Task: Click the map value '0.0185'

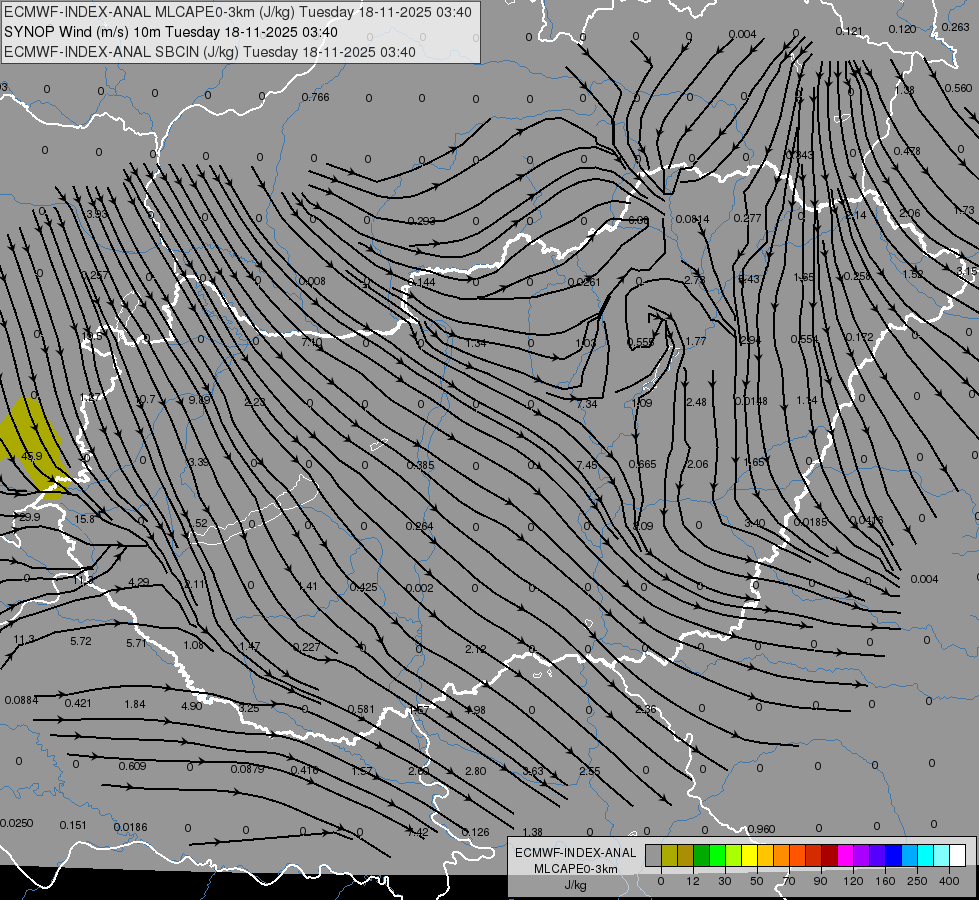Action: click(x=810, y=522)
